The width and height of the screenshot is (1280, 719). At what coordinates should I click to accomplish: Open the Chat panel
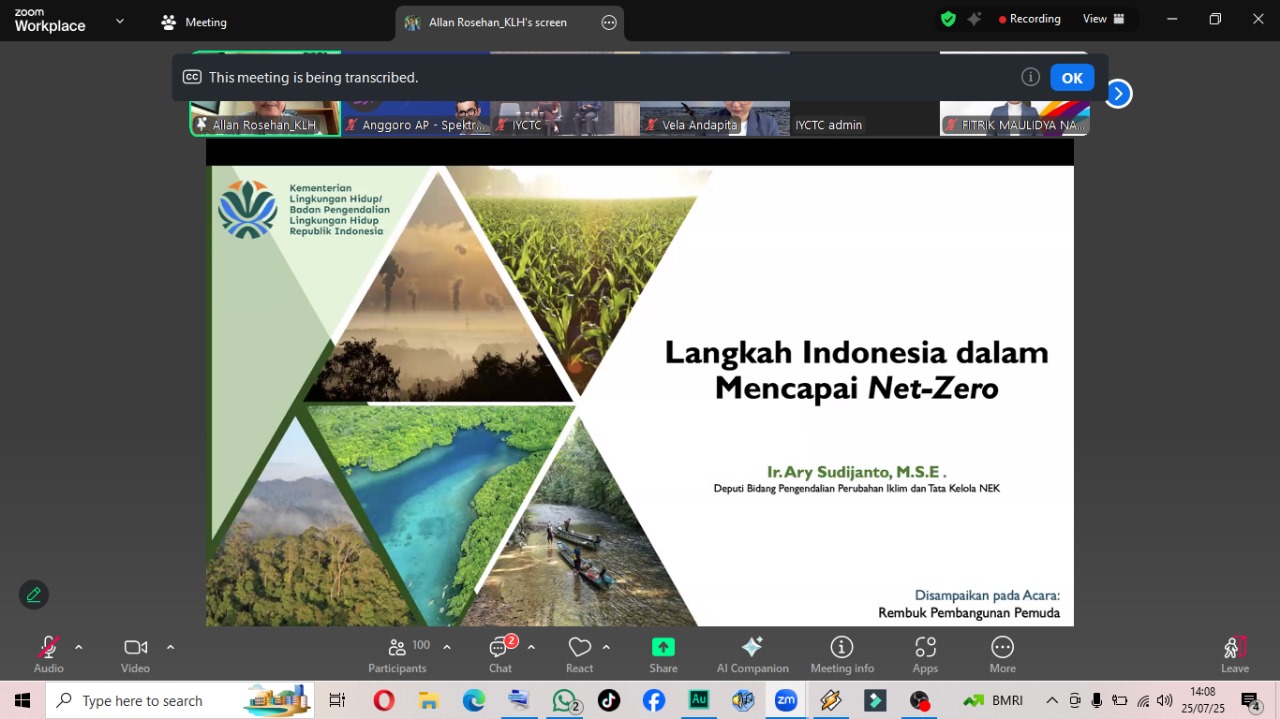(500, 655)
